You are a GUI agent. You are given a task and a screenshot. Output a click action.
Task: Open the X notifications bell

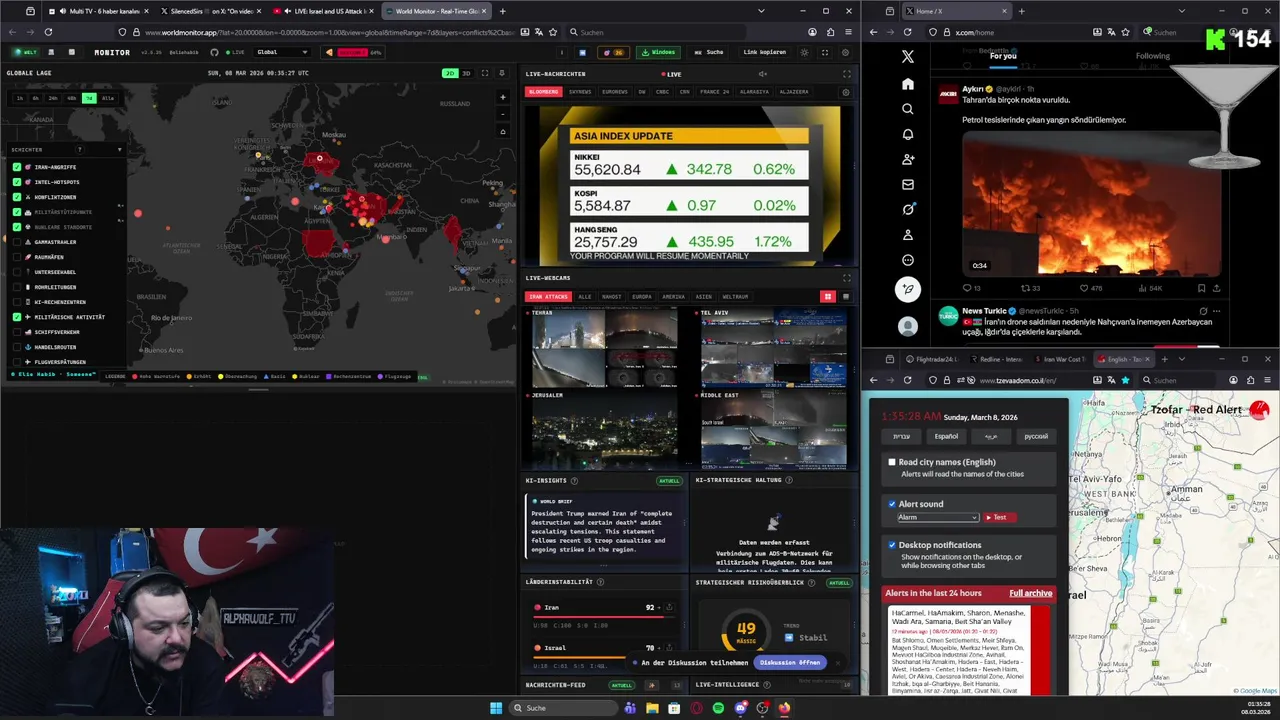point(907,134)
